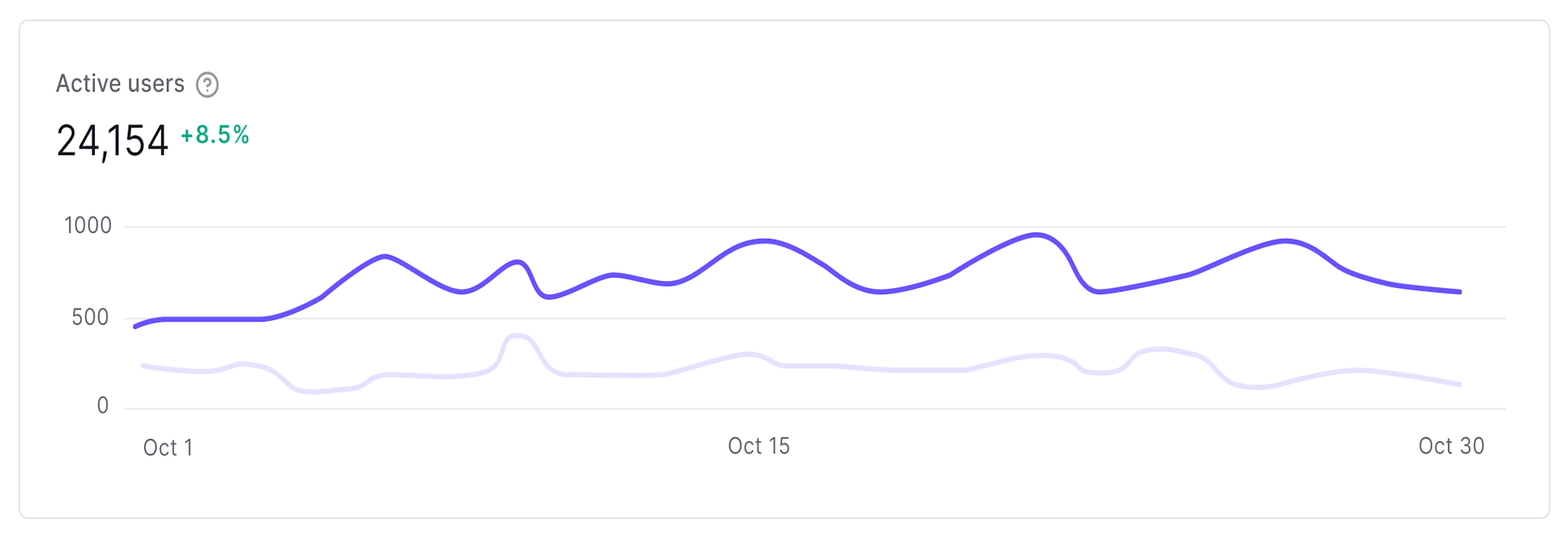
Task: Click the dark purple line's end point
Action: coord(1460,292)
